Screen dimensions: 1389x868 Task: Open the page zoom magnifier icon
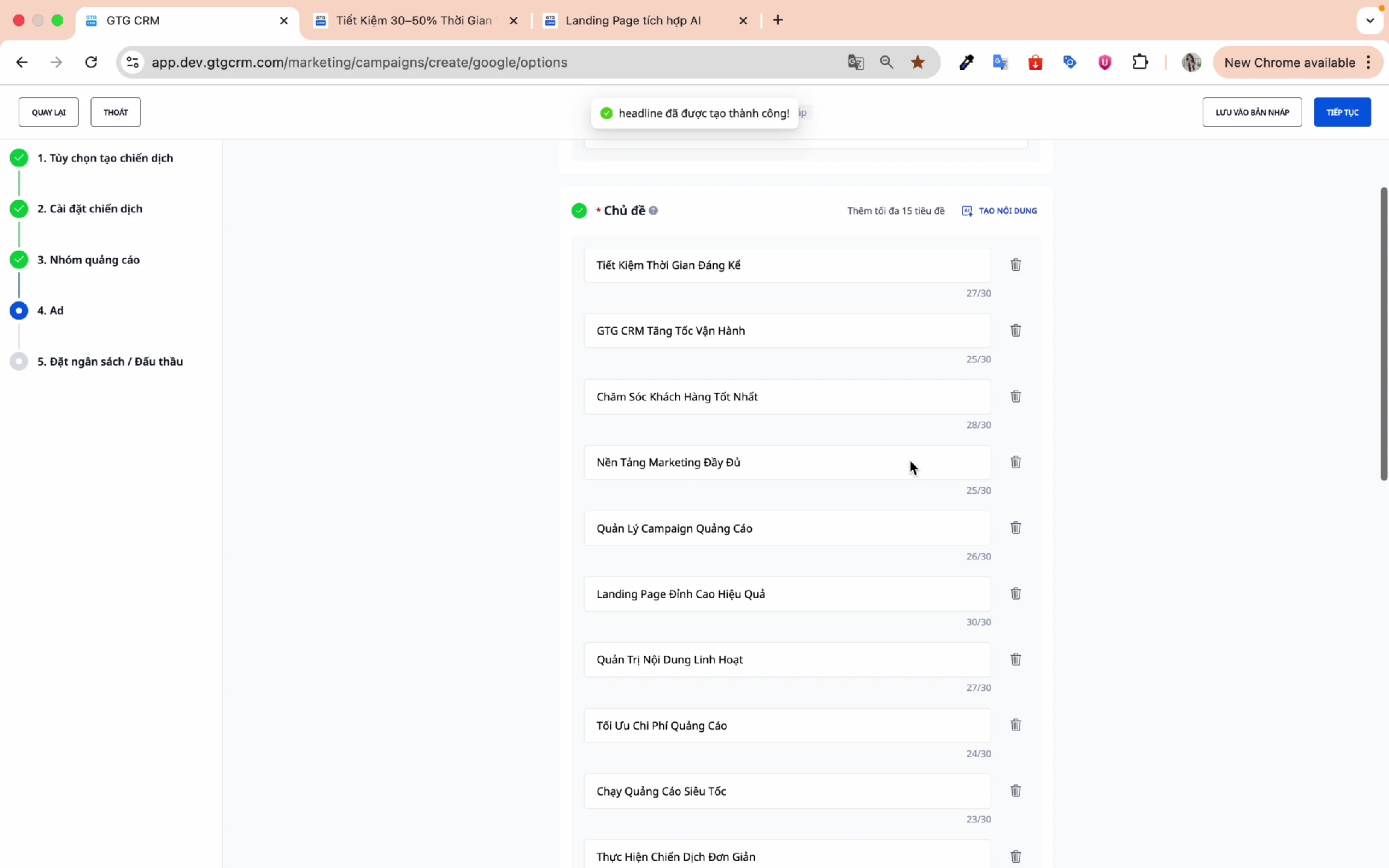point(886,62)
